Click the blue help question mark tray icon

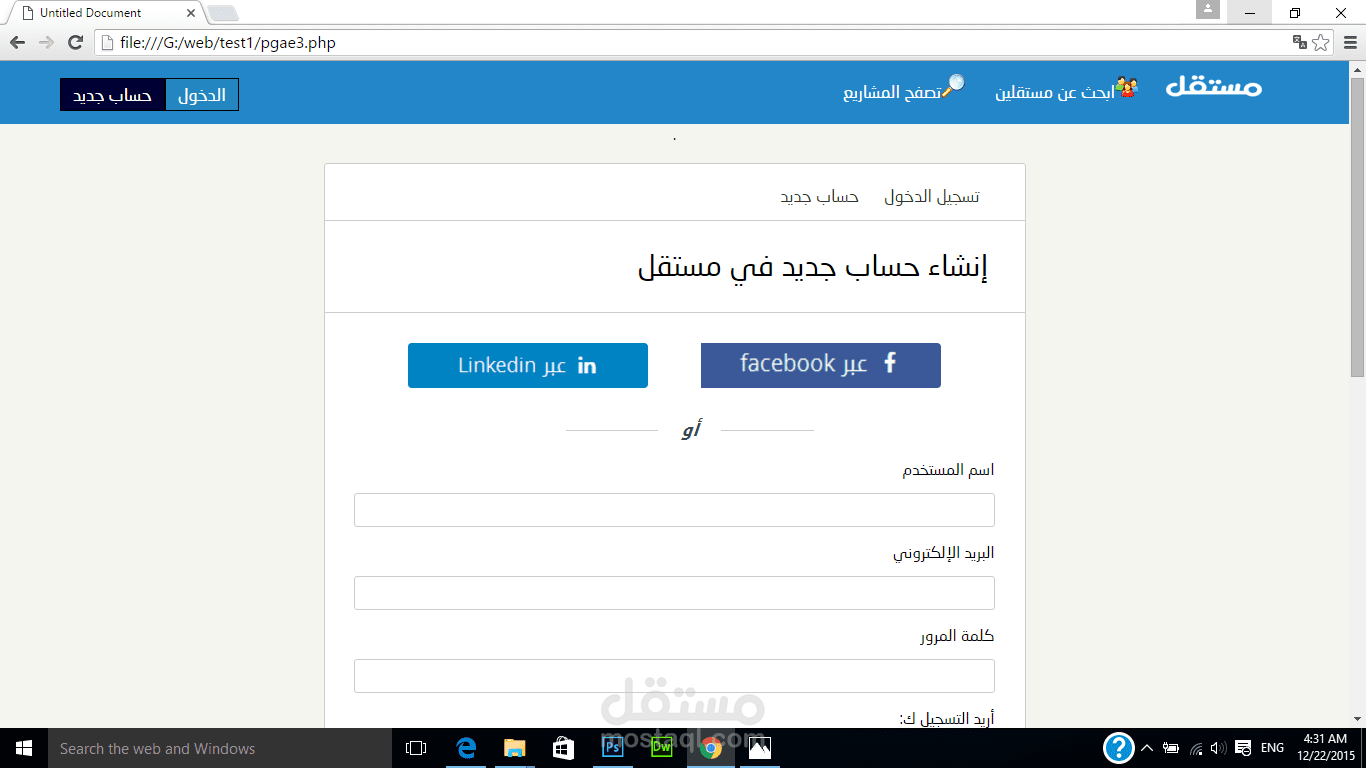pos(1118,748)
